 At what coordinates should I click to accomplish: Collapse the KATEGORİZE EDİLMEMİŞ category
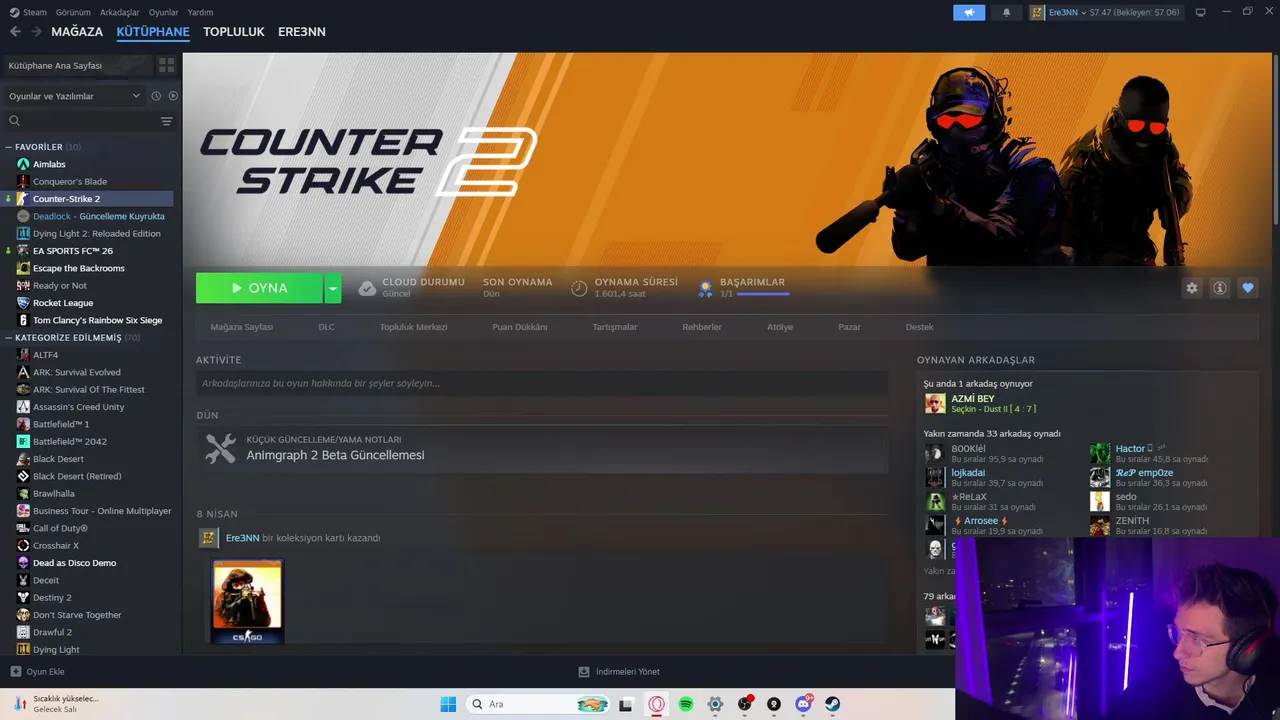9,338
